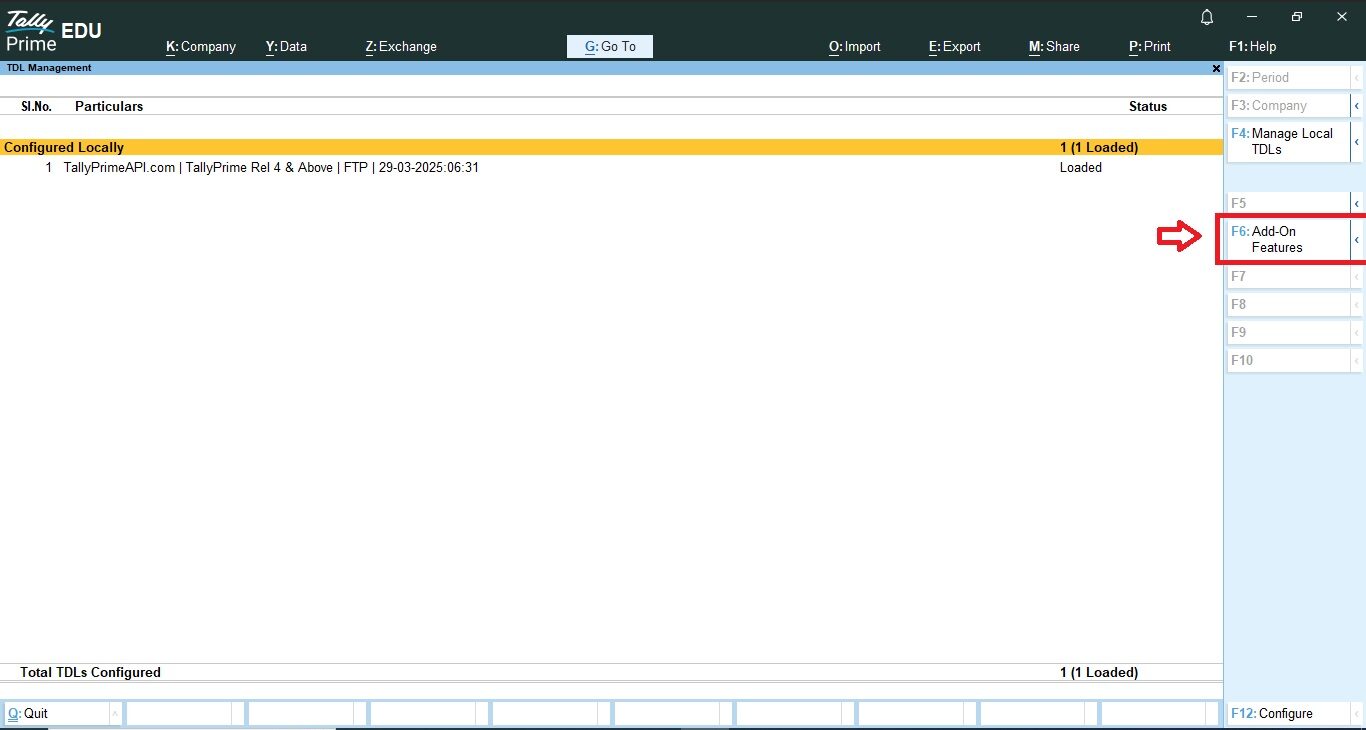Image resolution: width=1366 pixels, height=730 pixels.
Task: Click the Status column header
Action: click(x=1148, y=106)
